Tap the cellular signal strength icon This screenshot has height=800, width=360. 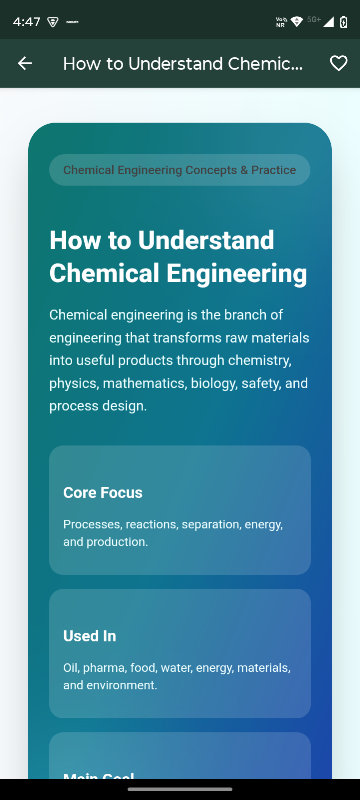[x=328, y=21]
